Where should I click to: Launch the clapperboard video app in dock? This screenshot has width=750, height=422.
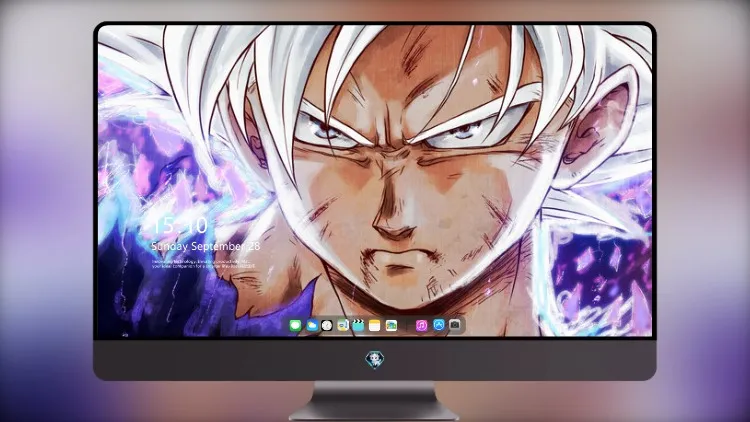(359, 325)
